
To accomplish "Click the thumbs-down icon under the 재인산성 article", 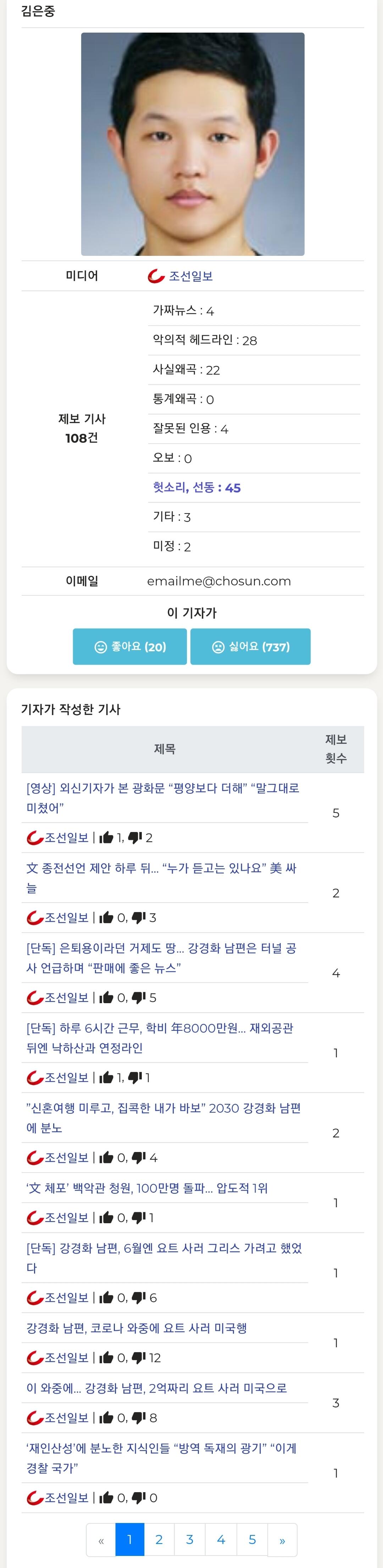I will tap(139, 1497).
